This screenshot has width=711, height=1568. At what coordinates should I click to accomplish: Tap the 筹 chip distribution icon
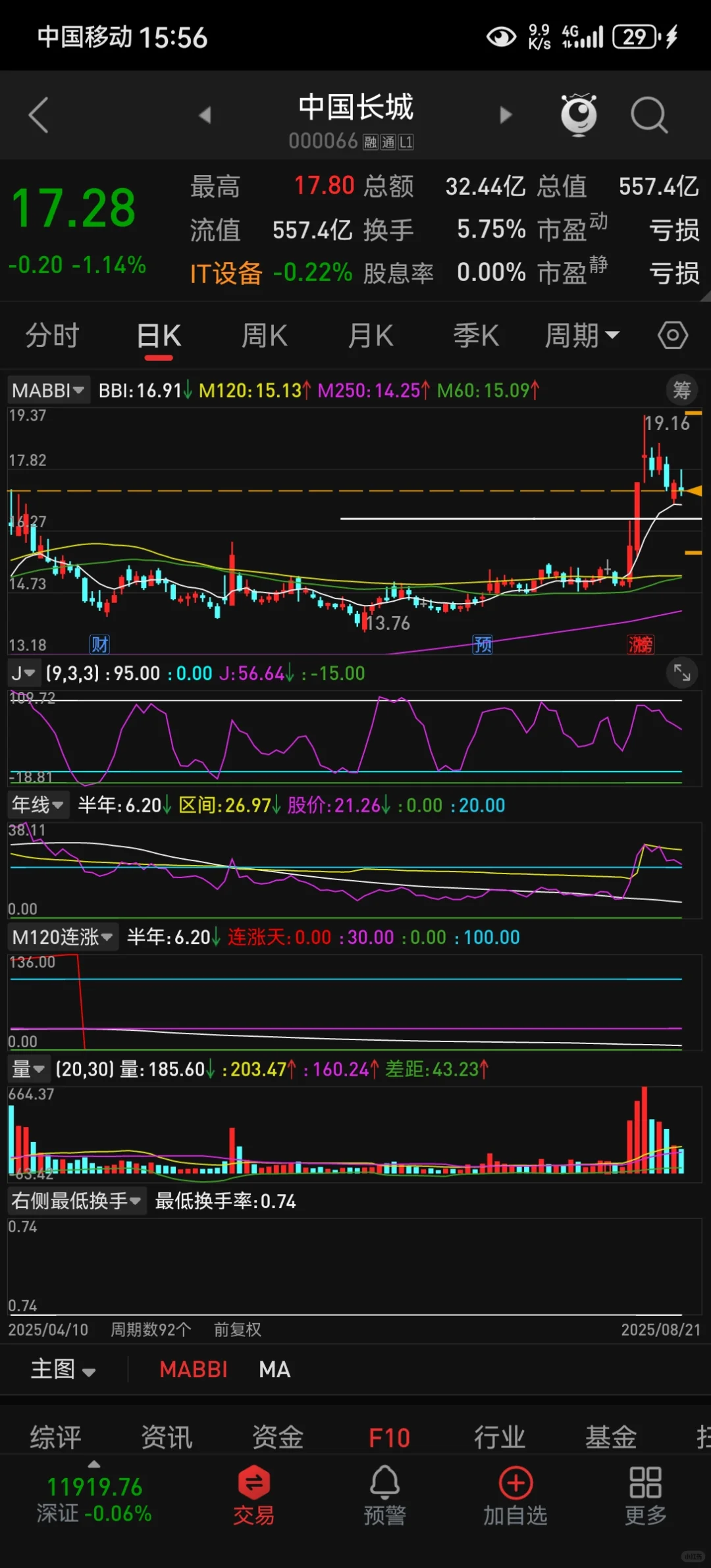(x=682, y=390)
